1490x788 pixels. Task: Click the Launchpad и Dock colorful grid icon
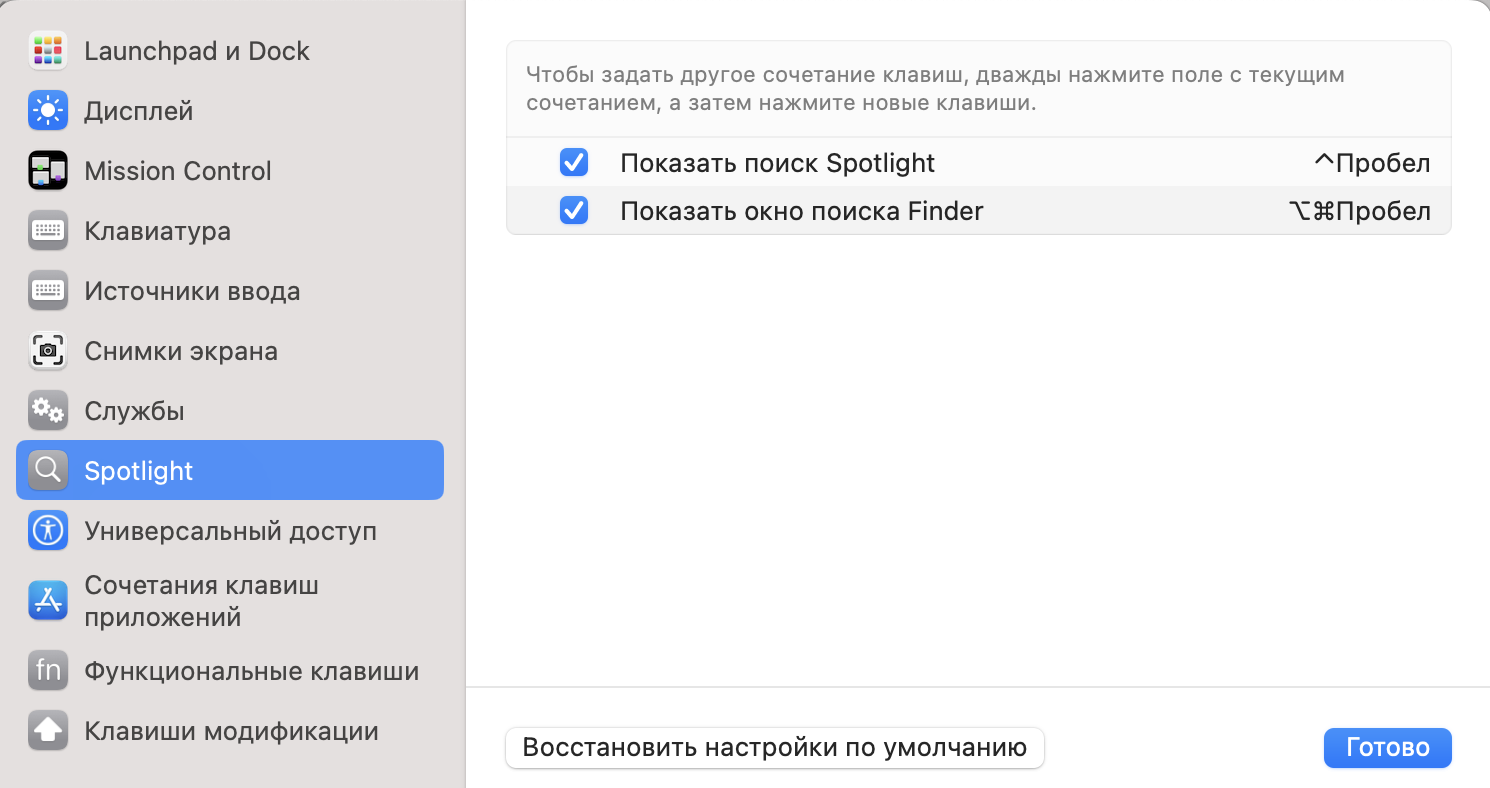[48, 51]
